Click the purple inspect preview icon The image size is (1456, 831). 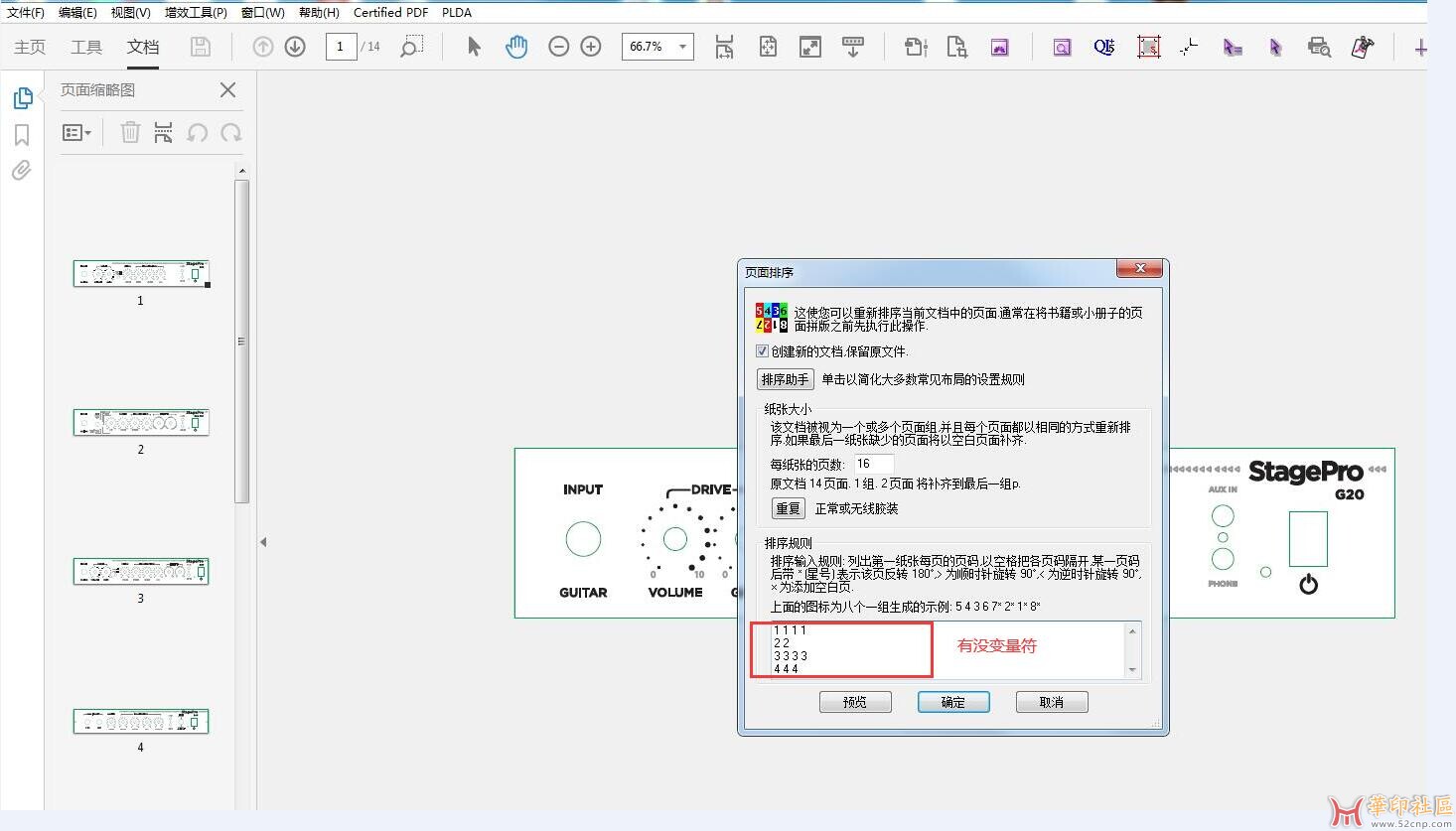(1062, 47)
